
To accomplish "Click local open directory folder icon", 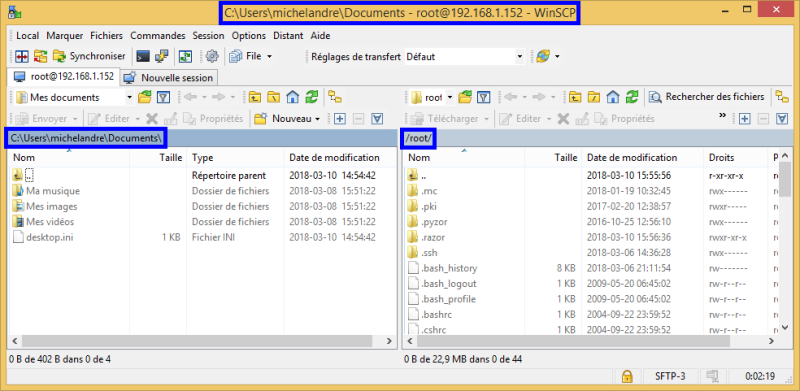I will pos(145,97).
